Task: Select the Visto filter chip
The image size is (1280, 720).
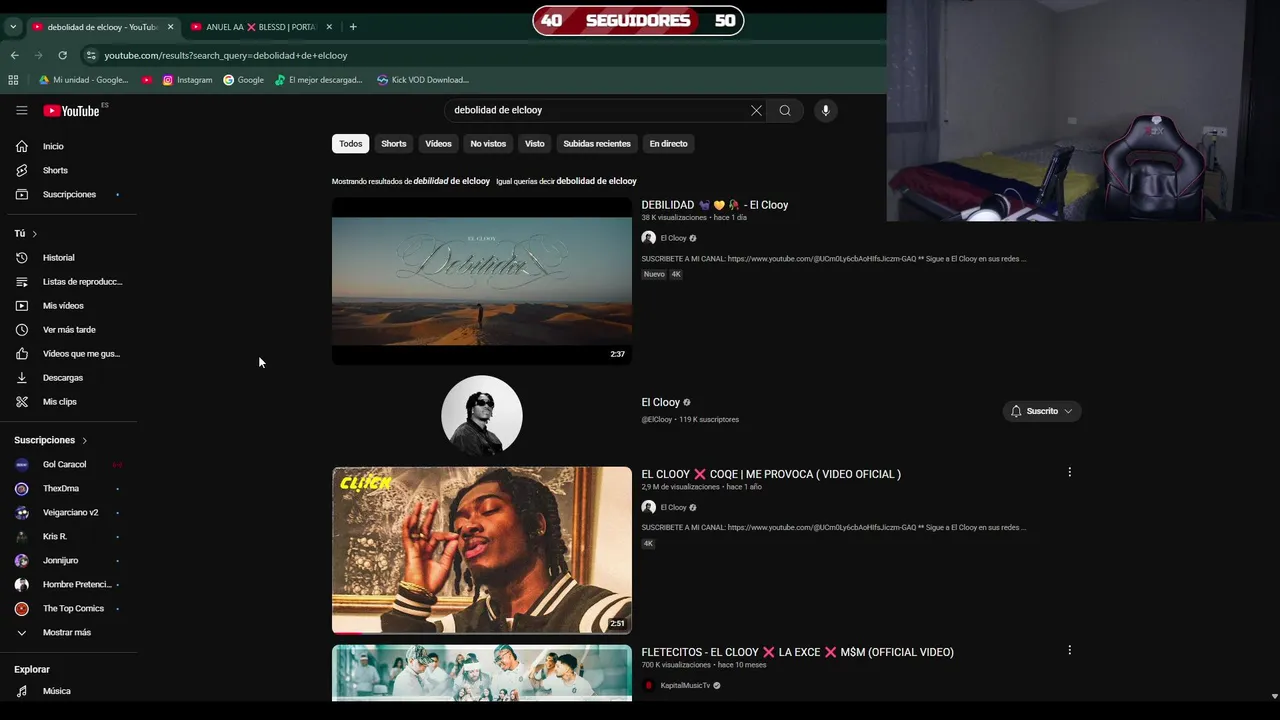Action: [535, 144]
